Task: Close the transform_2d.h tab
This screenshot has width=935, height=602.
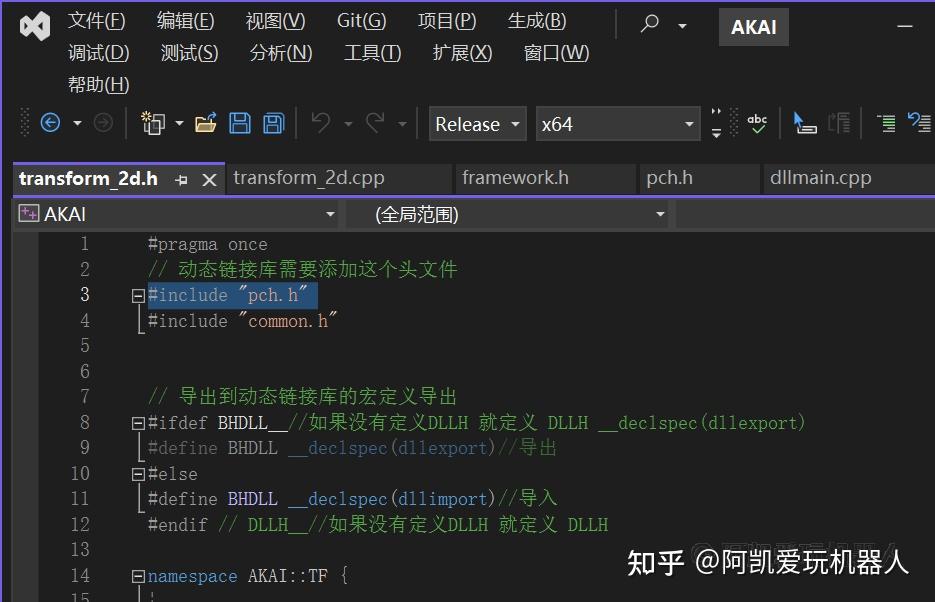Action: (x=208, y=178)
